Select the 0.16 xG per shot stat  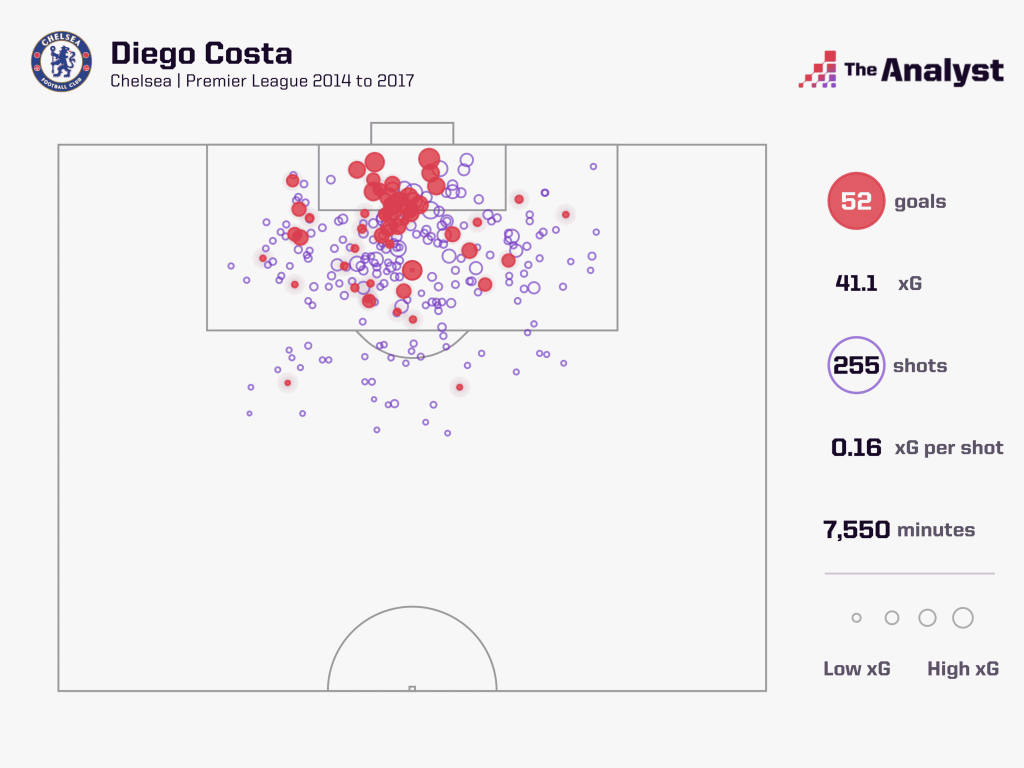(856, 447)
